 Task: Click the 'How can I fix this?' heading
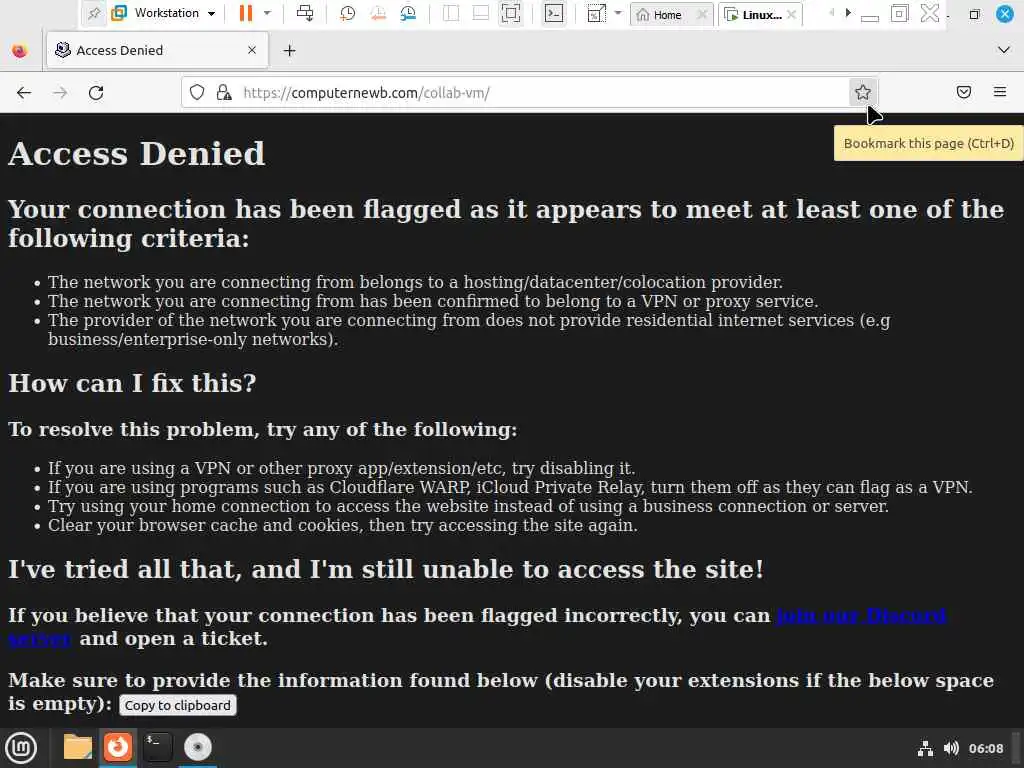[132, 383]
